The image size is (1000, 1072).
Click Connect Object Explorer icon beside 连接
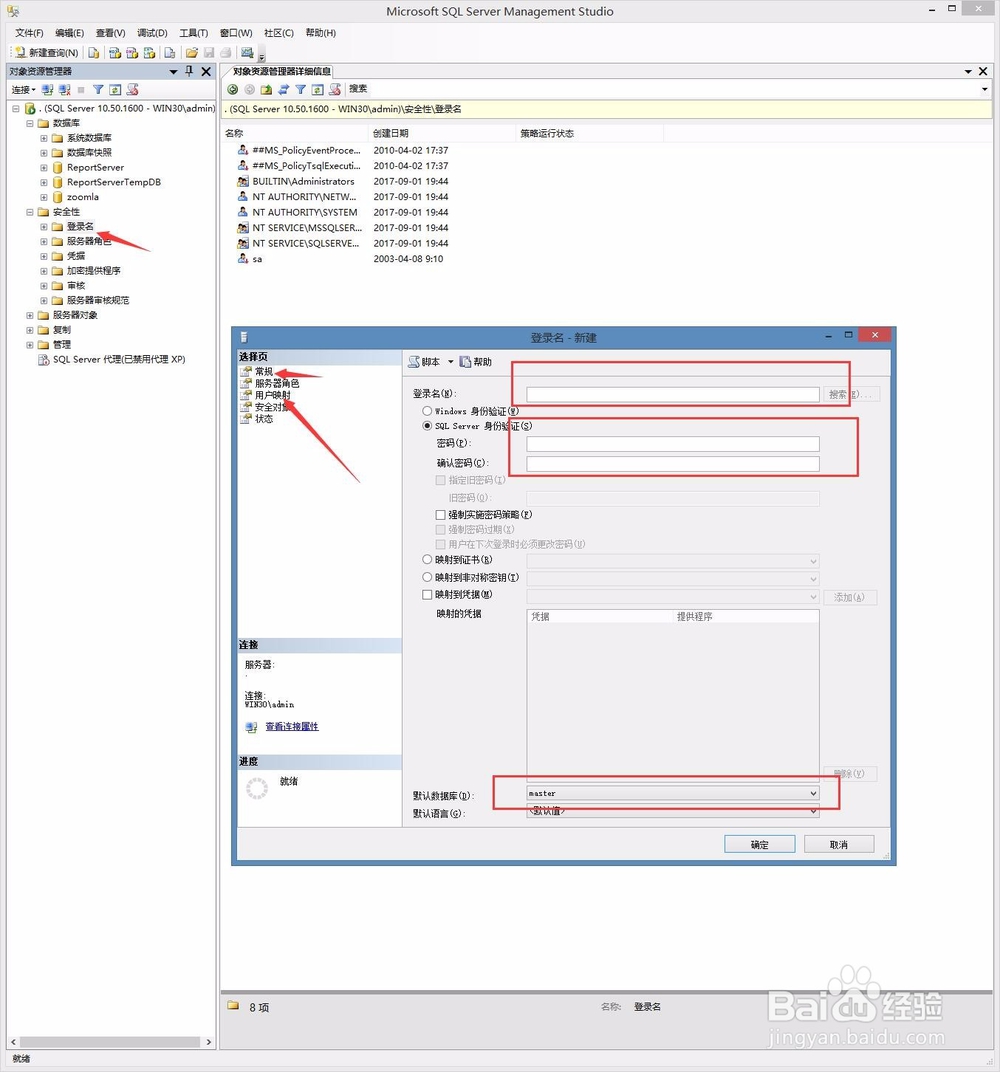click(x=47, y=90)
